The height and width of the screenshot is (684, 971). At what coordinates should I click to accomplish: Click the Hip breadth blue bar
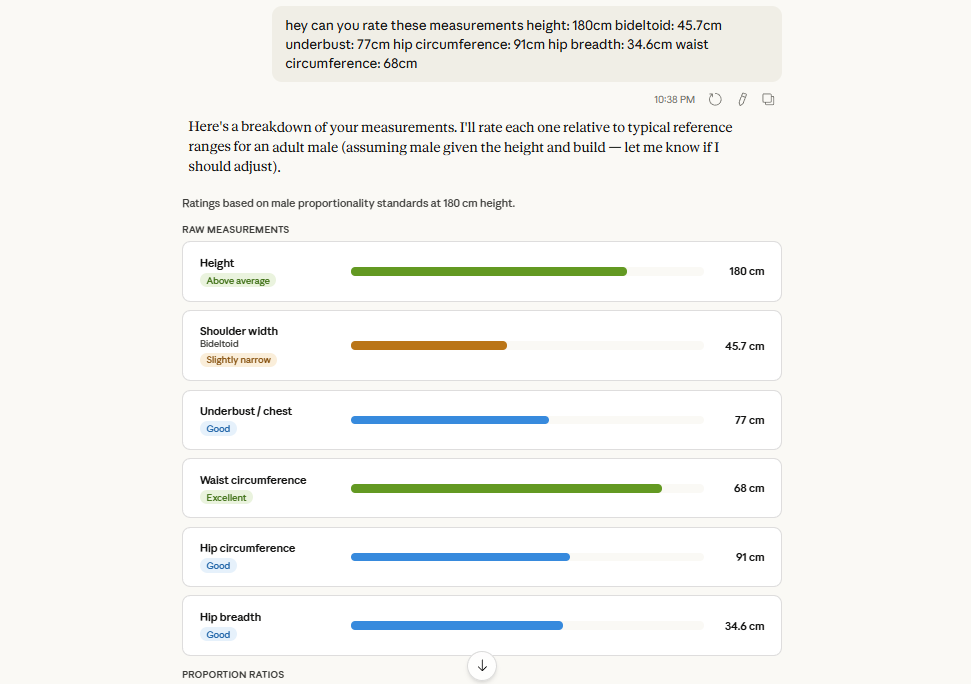coord(456,626)
